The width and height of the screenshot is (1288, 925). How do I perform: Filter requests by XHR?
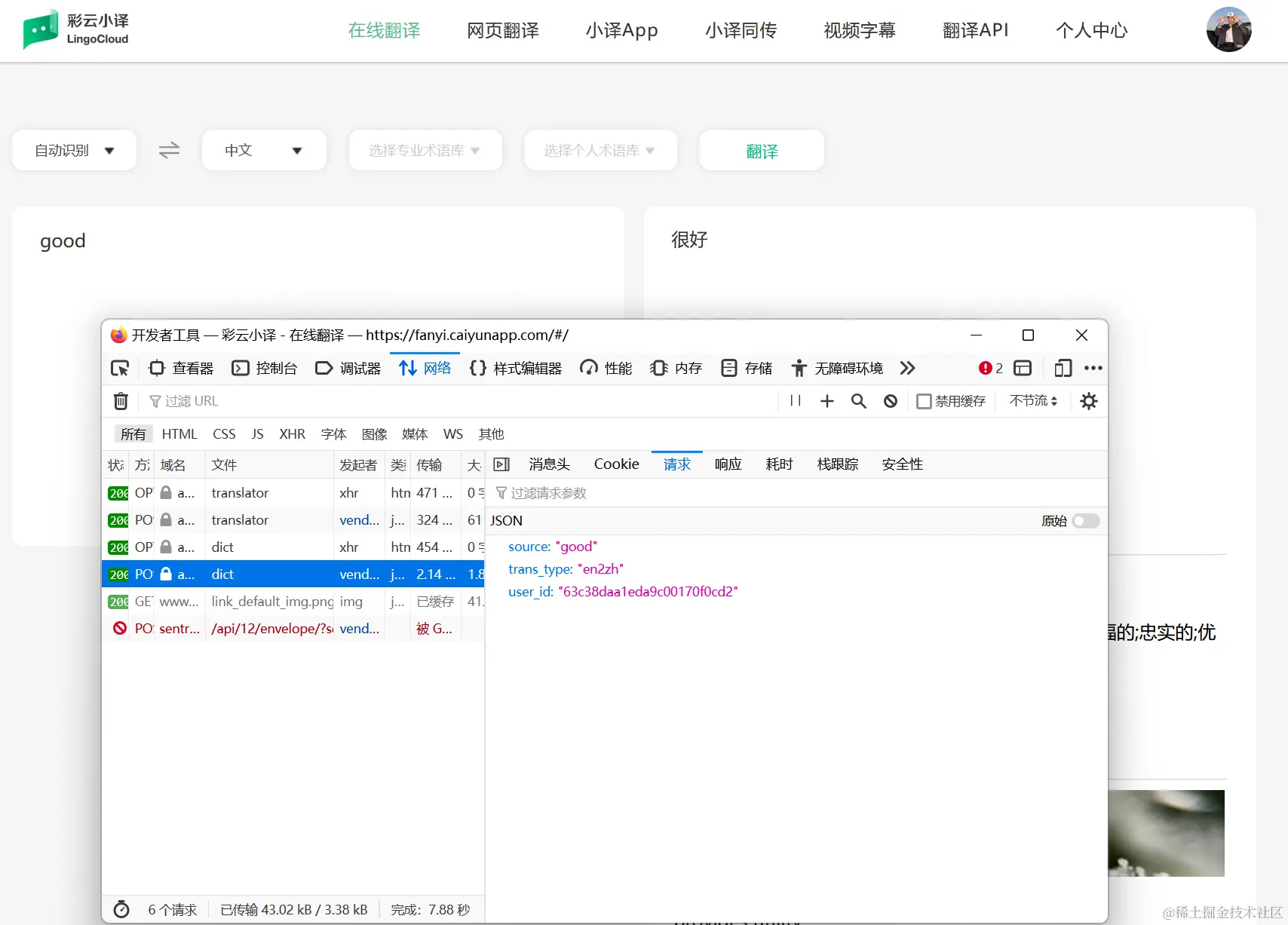(292, 434)
